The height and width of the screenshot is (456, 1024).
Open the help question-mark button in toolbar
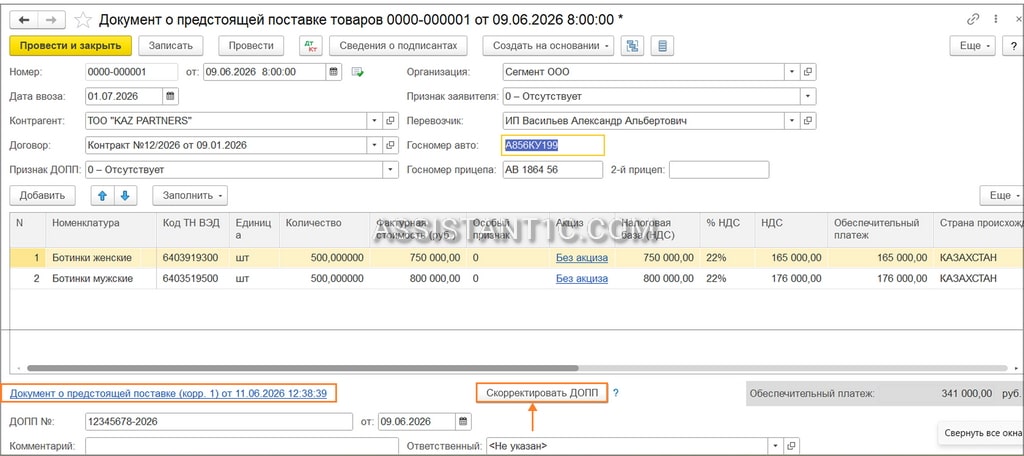click(x=1014, y=46)
